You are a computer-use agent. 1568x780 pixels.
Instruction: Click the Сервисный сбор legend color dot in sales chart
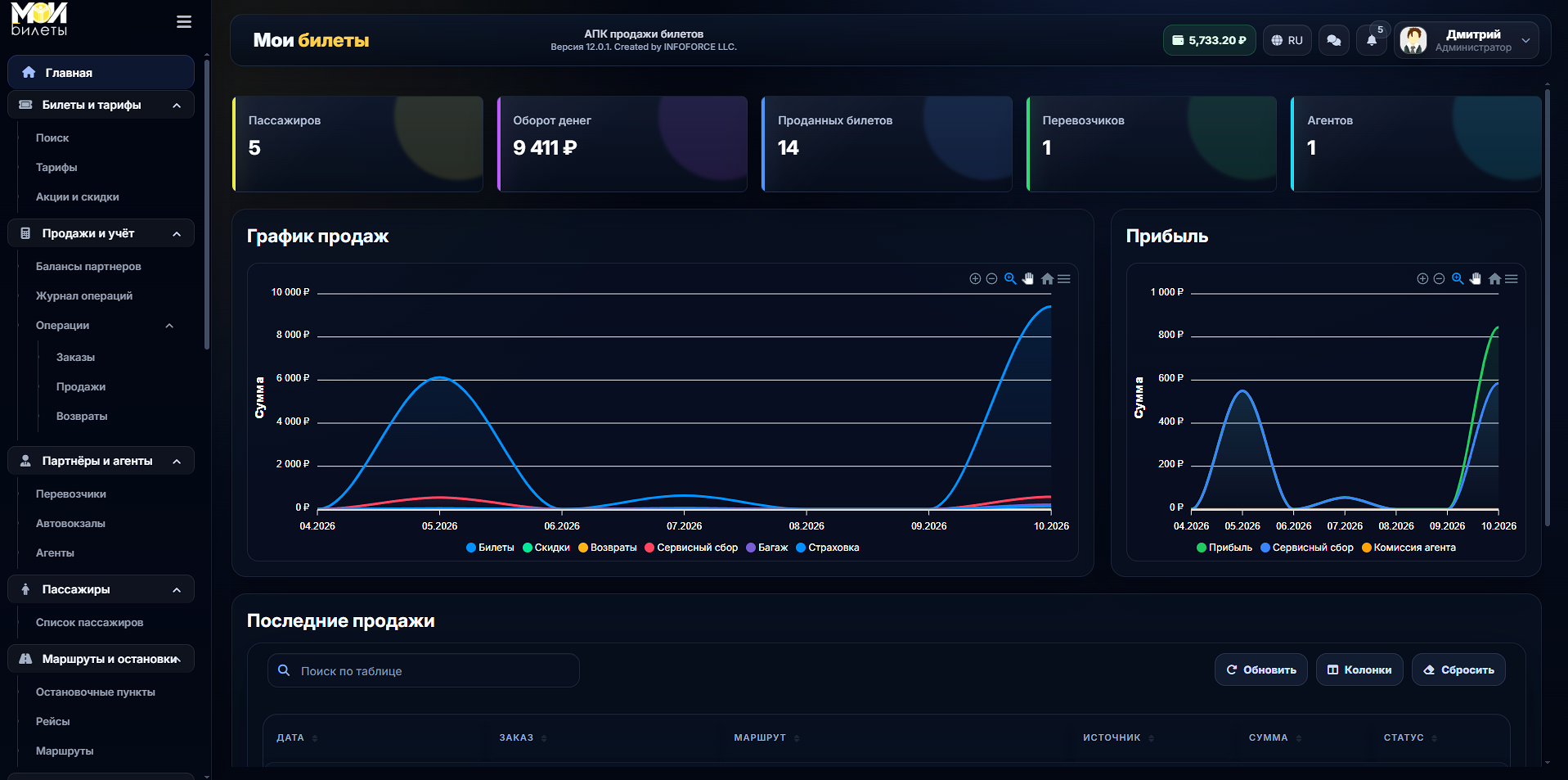coord(650,548)
